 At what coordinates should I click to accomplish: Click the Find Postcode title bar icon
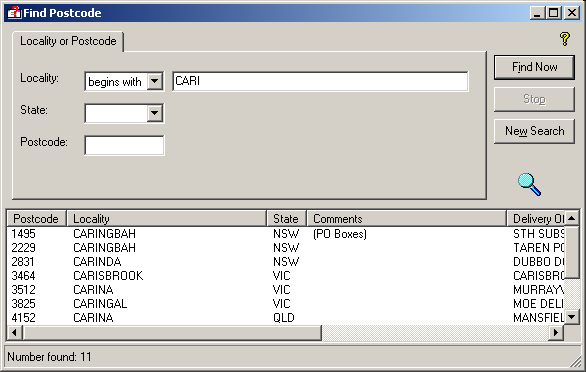coord(14,13)
